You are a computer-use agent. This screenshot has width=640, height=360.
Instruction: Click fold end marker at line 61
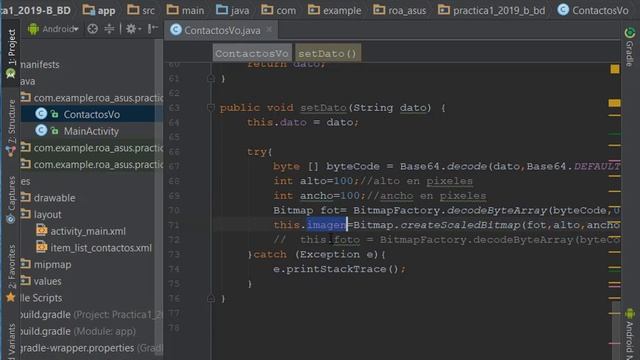211,78
